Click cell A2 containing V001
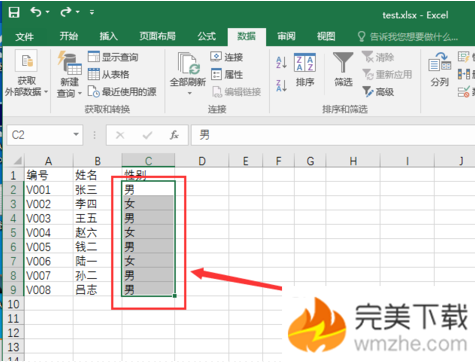Image resolution: width=475 pixels, height=362 pixels. (x=49, y=189)
